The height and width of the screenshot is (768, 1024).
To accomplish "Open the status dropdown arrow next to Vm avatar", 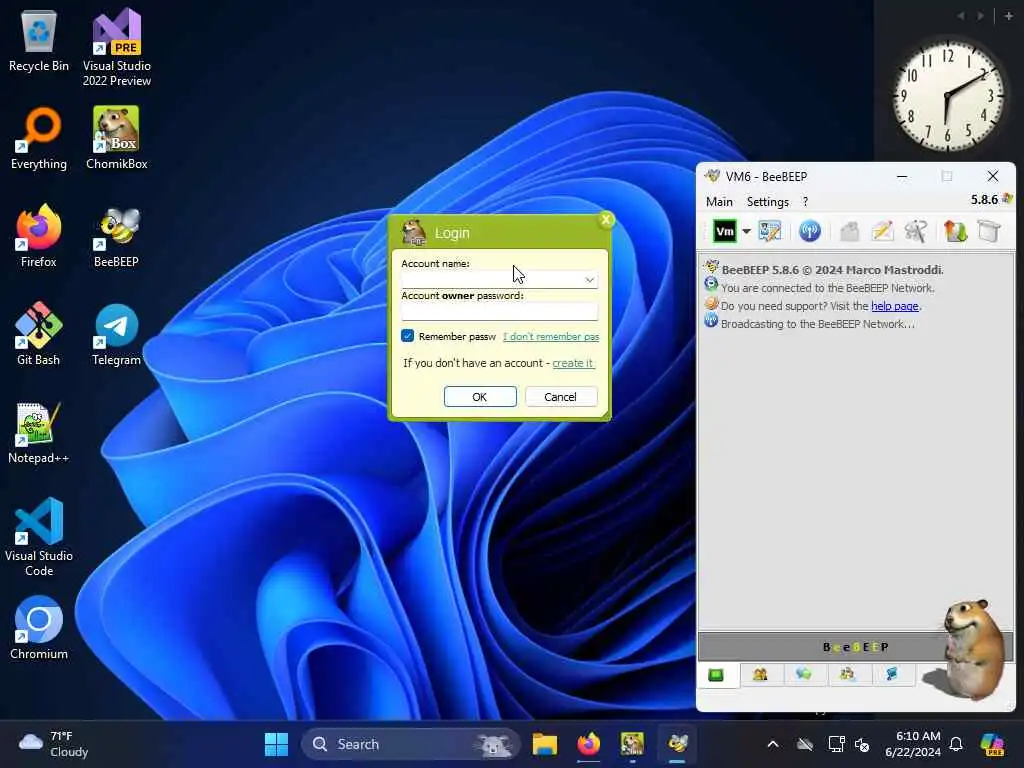I will 746,231.
